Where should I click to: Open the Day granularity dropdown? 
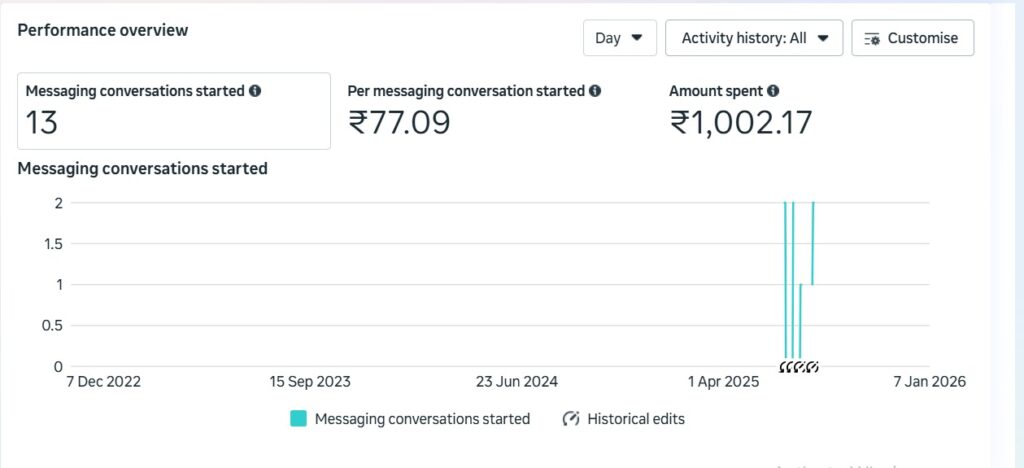click(619, 38)
